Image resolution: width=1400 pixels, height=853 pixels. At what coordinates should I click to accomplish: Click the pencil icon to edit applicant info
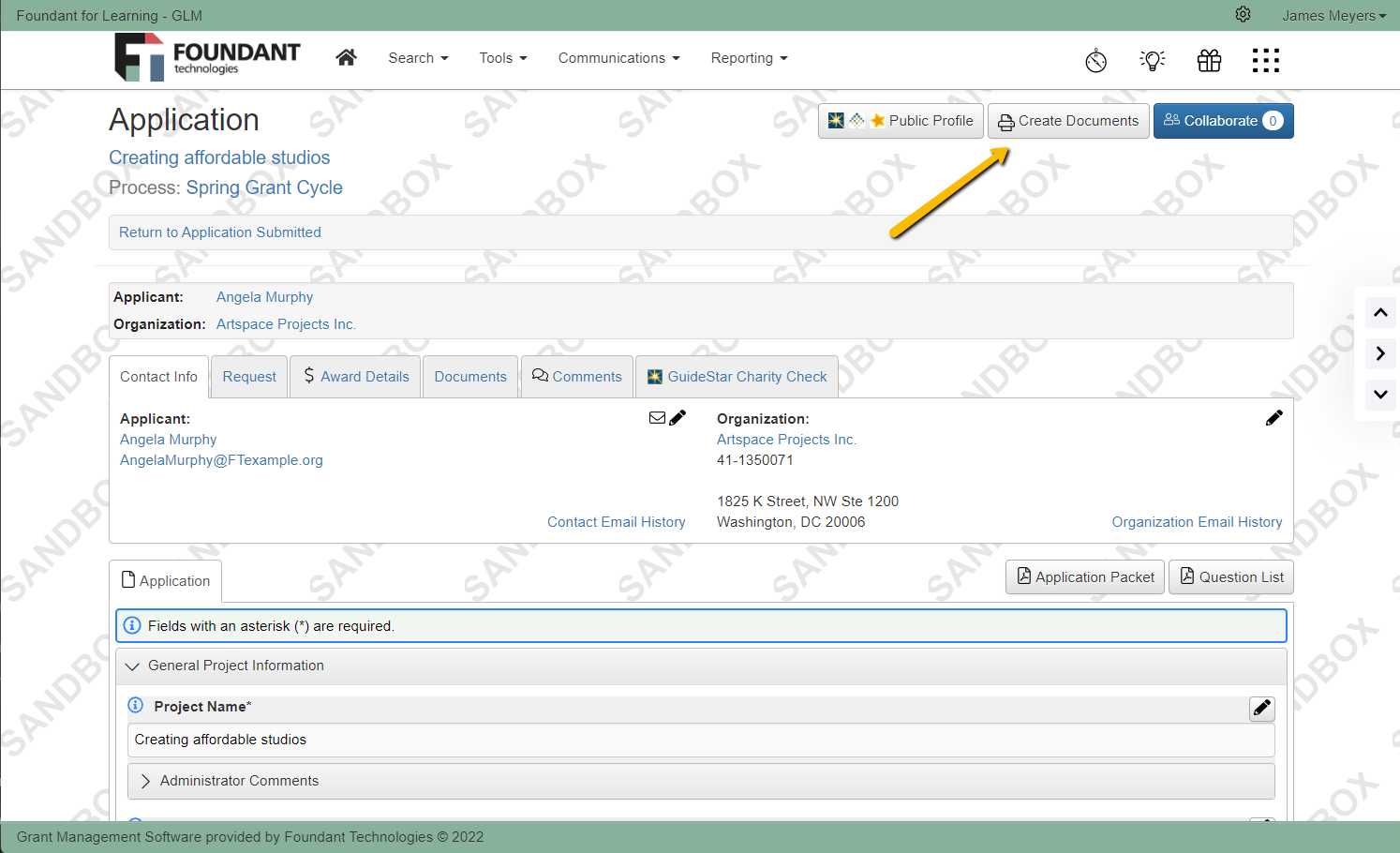point(678,417)
